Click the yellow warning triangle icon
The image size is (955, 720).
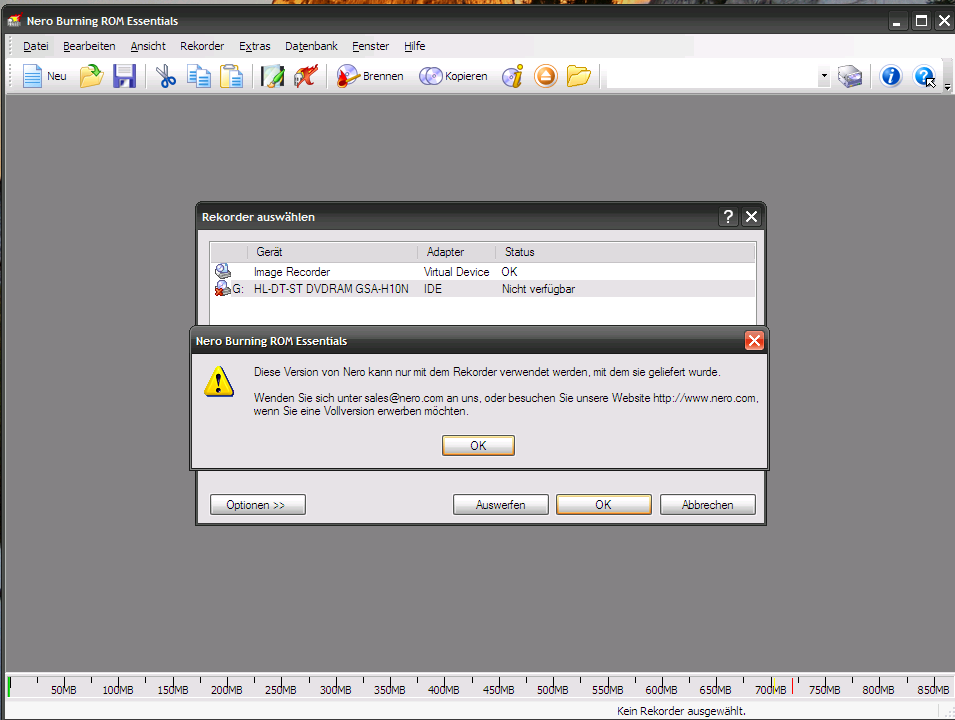pyautogui.click(x=219, y=382)
